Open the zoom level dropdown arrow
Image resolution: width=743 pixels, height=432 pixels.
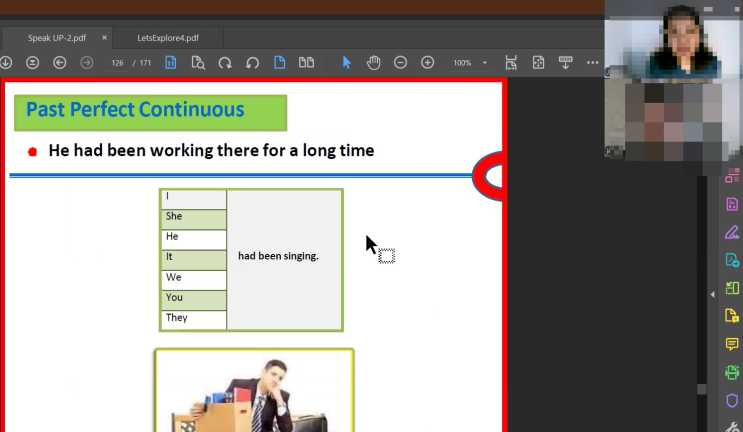pos(484,63)
